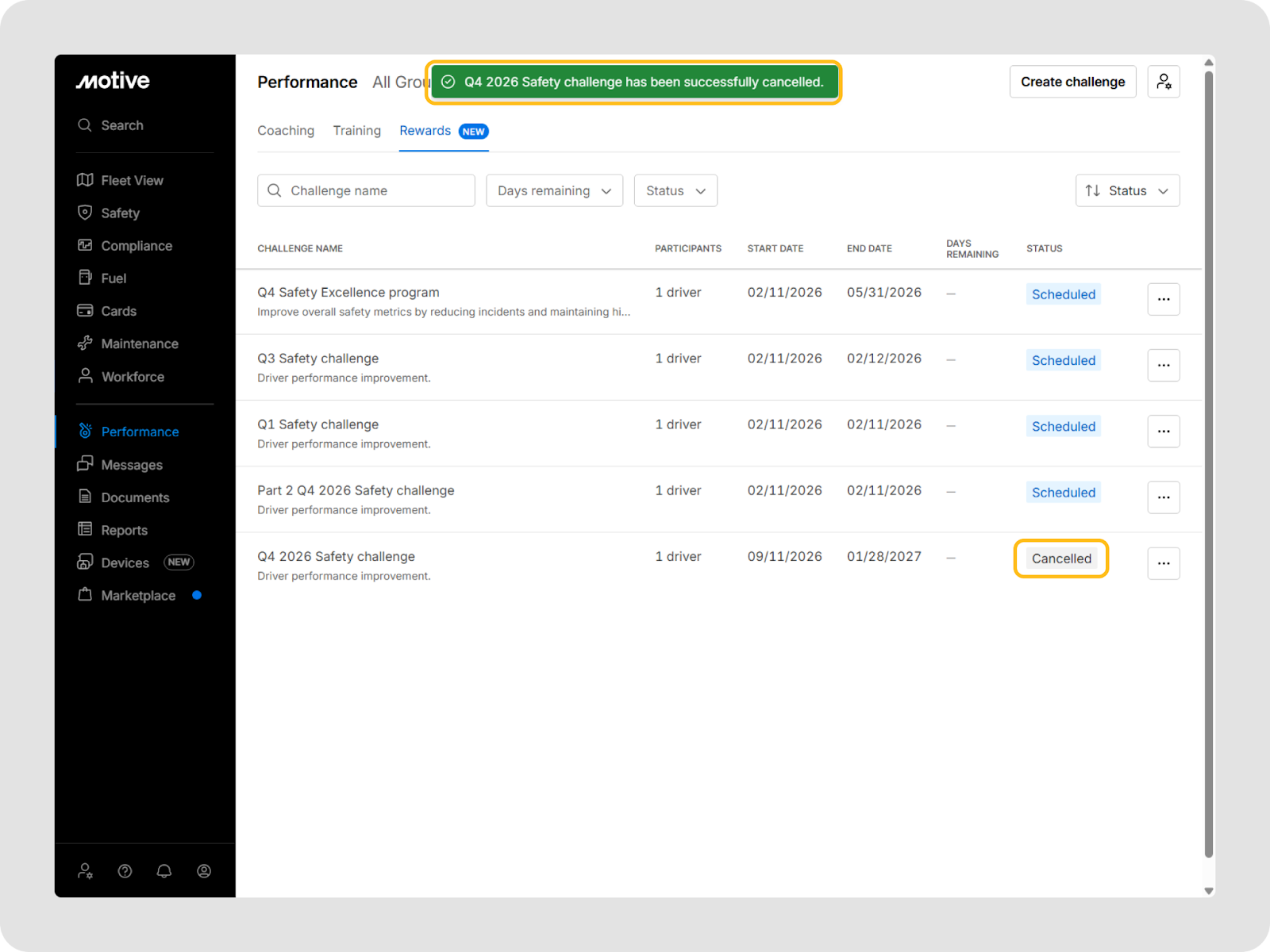The height and width of the screenshot is (952, 1270).
Task: Expand the Status filter dropdown
Action: [x=675, y=190]
